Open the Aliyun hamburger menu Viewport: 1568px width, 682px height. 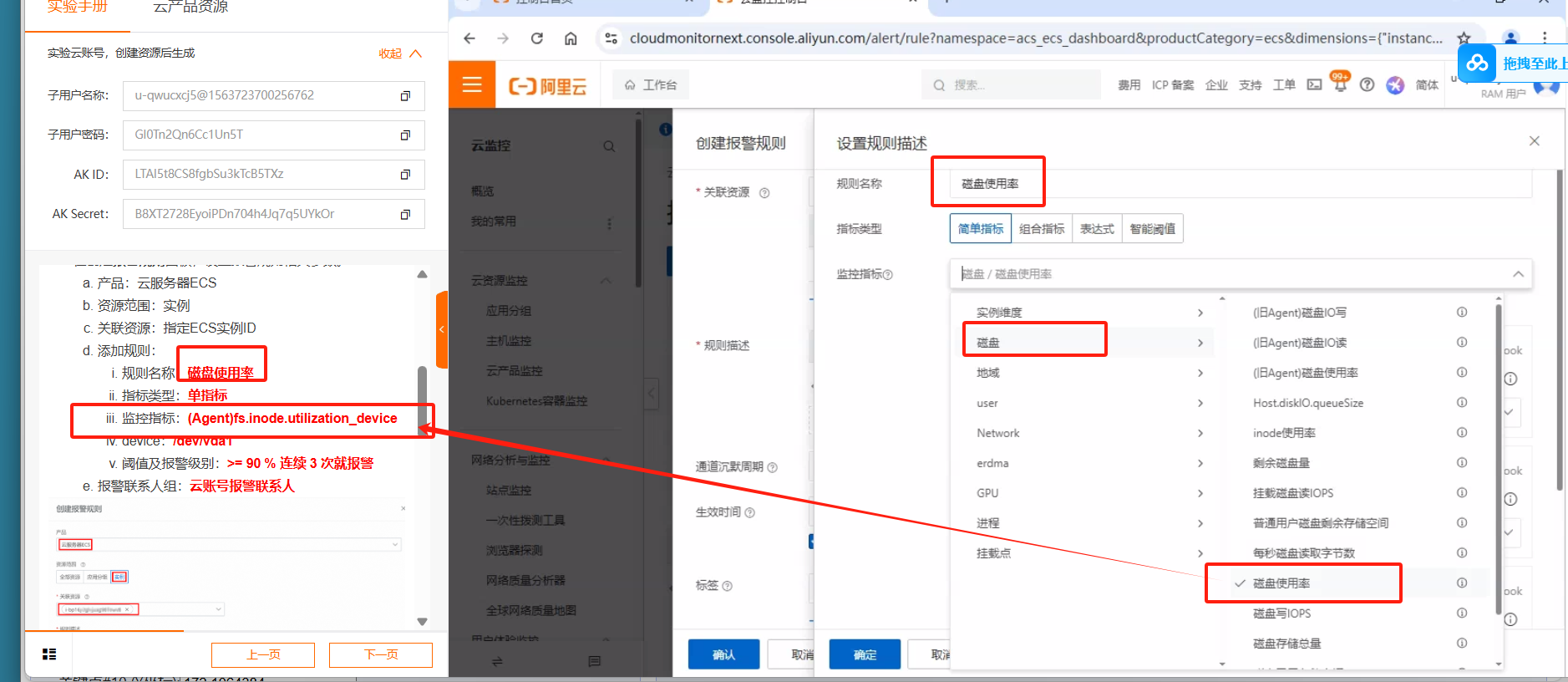tap(472, 84)
